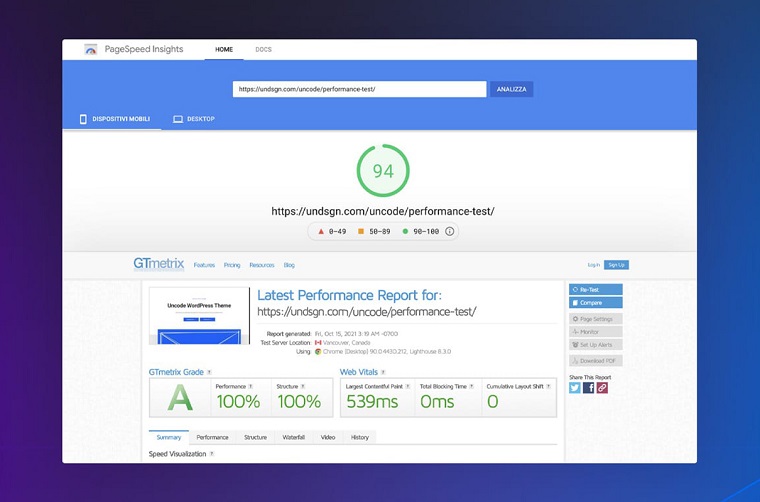Click the green circle 90-100 legend marker

(x=405, y=232)
